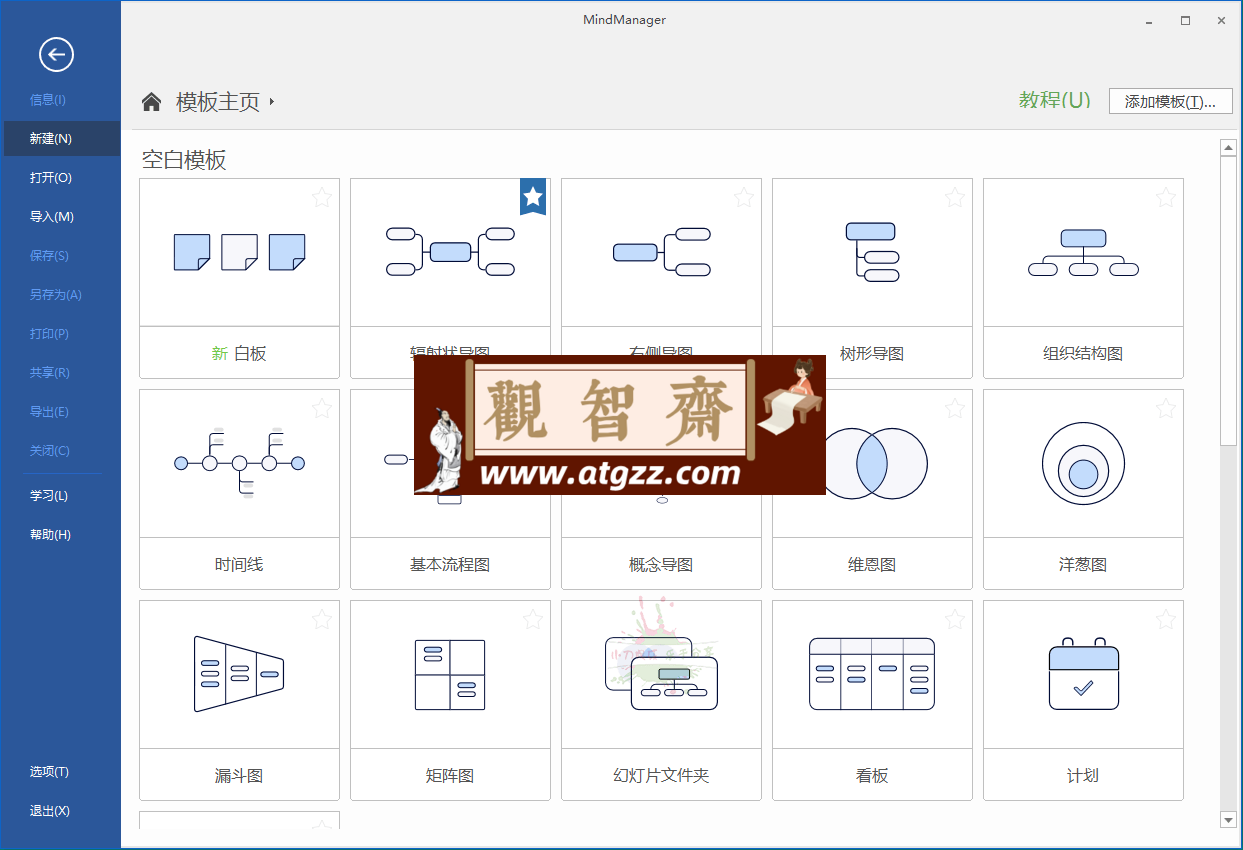Select the 维恩图 Venn diagram icon
Image resolution: width=1243 pixels, height=850 pixels.
(872, 463)
